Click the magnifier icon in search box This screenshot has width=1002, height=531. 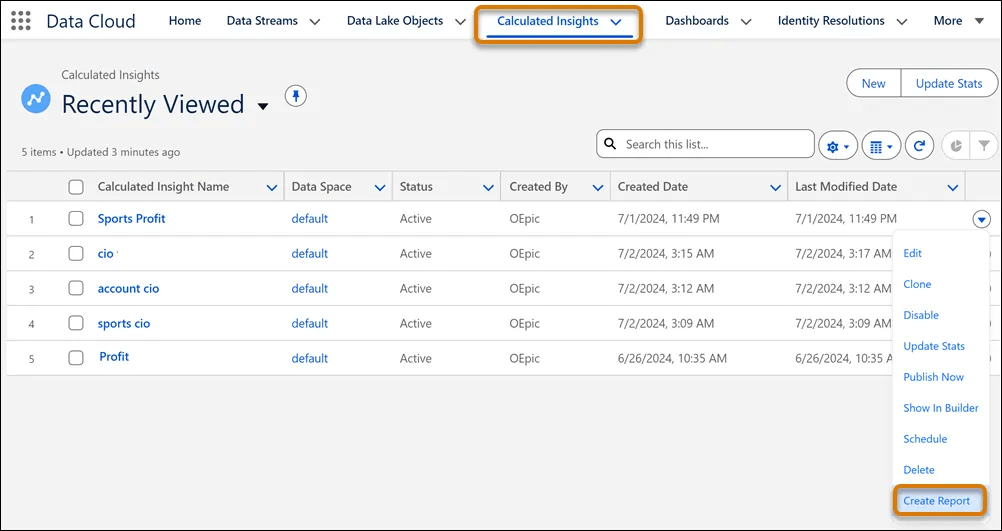[x=611, y=144]
